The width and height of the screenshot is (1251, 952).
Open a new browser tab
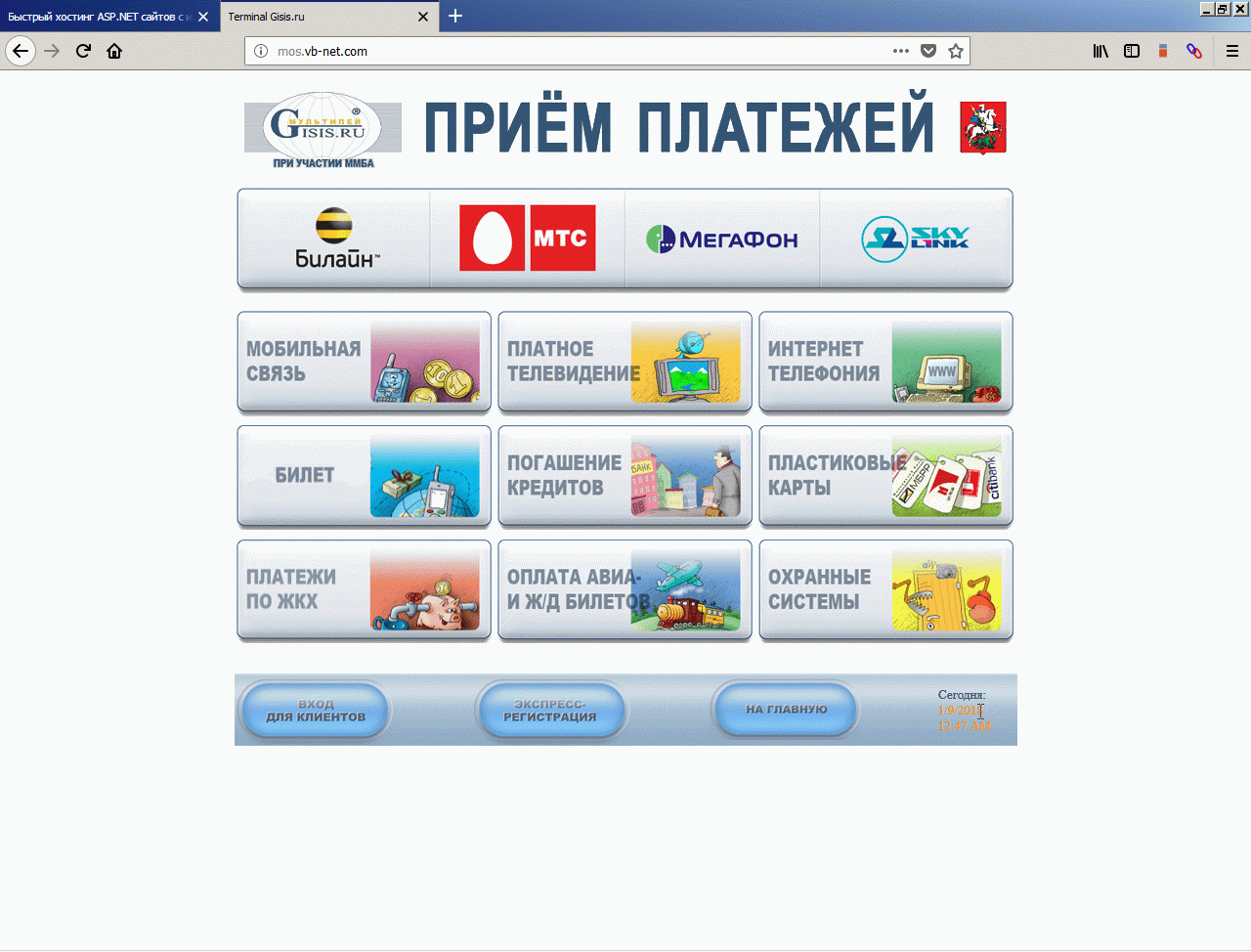[455, 16]
